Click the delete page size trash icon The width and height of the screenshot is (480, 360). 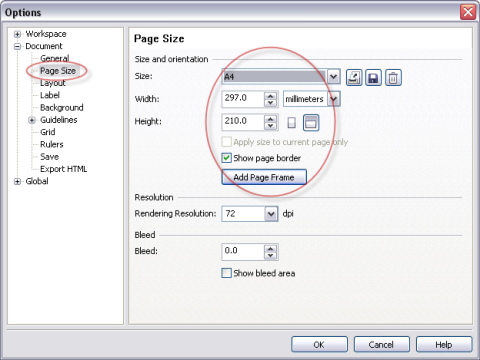coord(393,78)
